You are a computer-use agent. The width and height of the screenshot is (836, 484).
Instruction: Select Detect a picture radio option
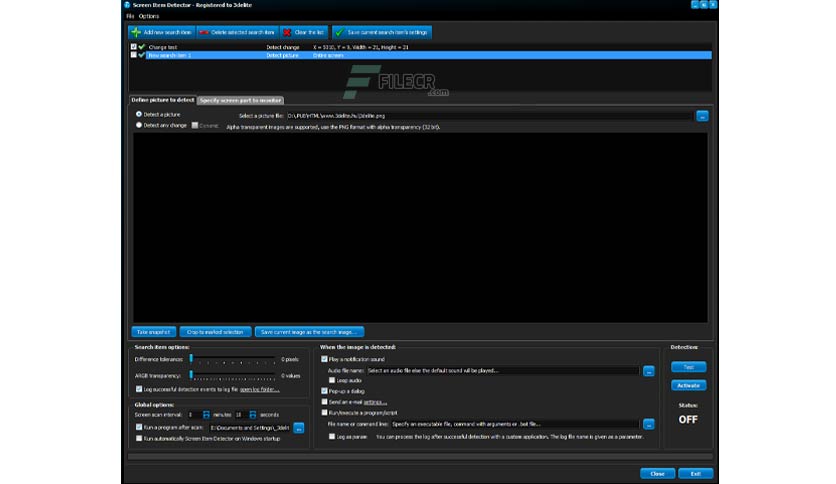pos(139,114)
